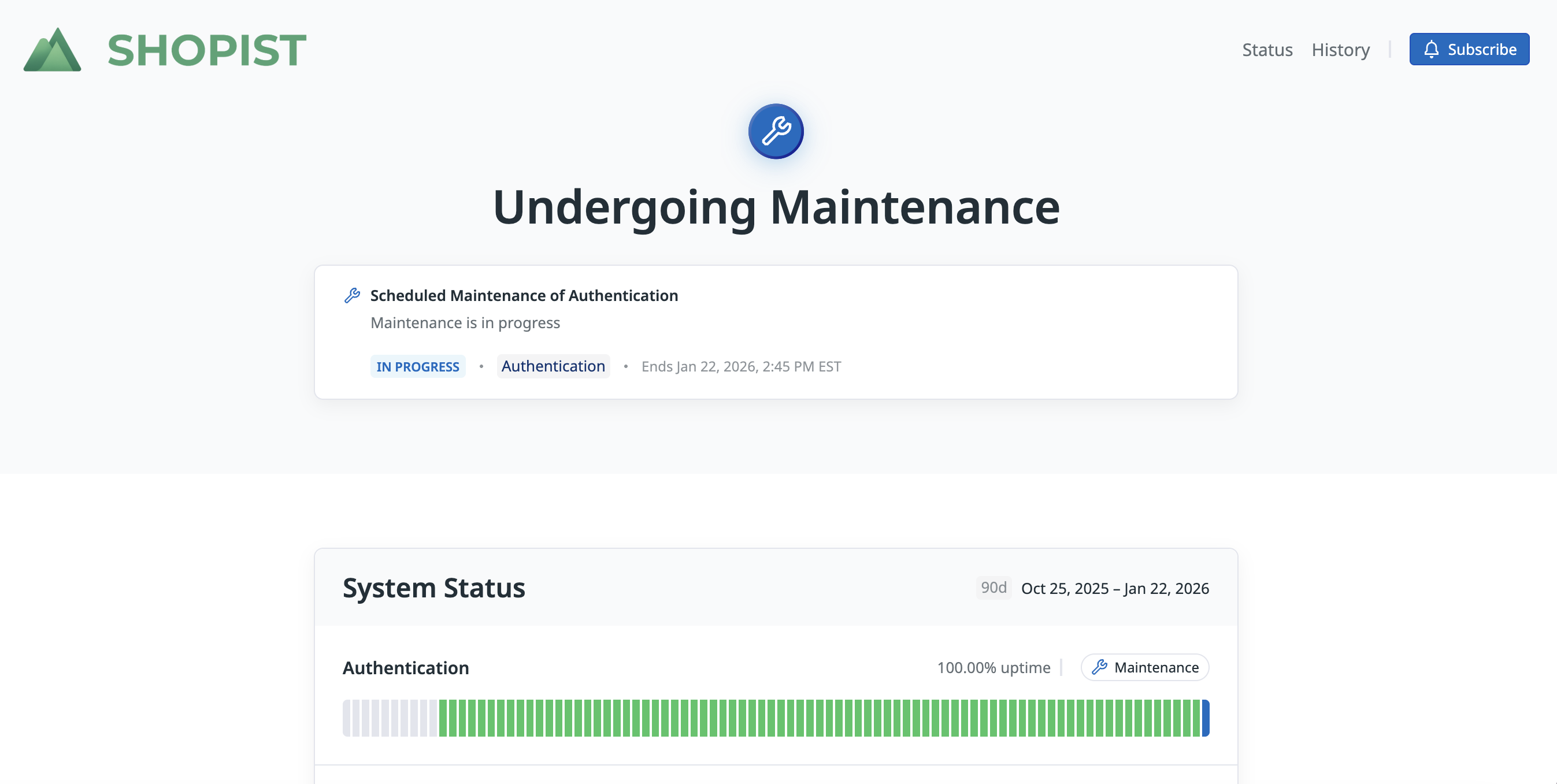Click the SHOPIST brand name text
The image size is (1557, 784).
coord(207,50)
